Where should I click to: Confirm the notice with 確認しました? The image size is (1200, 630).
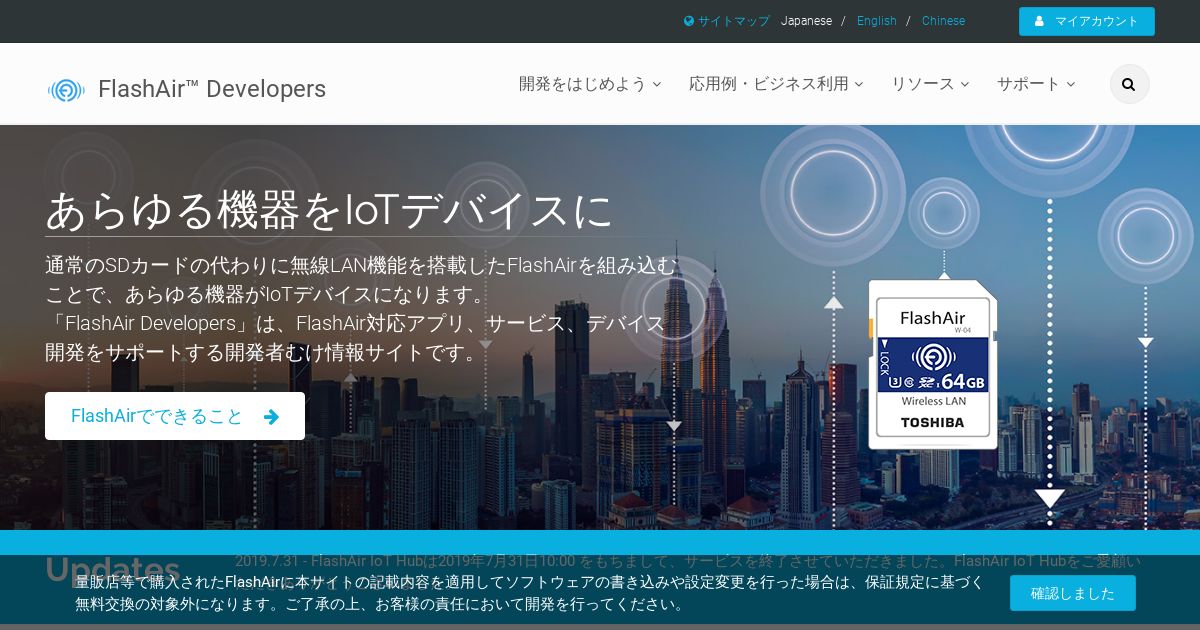click(1073, 593)
